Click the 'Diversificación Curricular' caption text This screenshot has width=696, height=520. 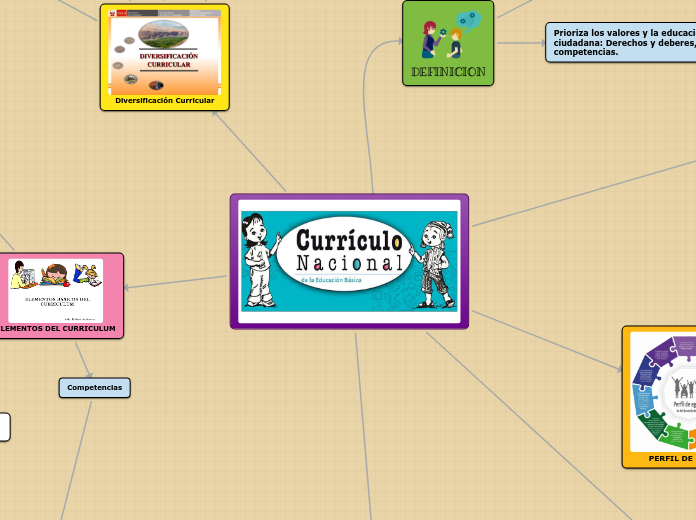click(165, 101)
